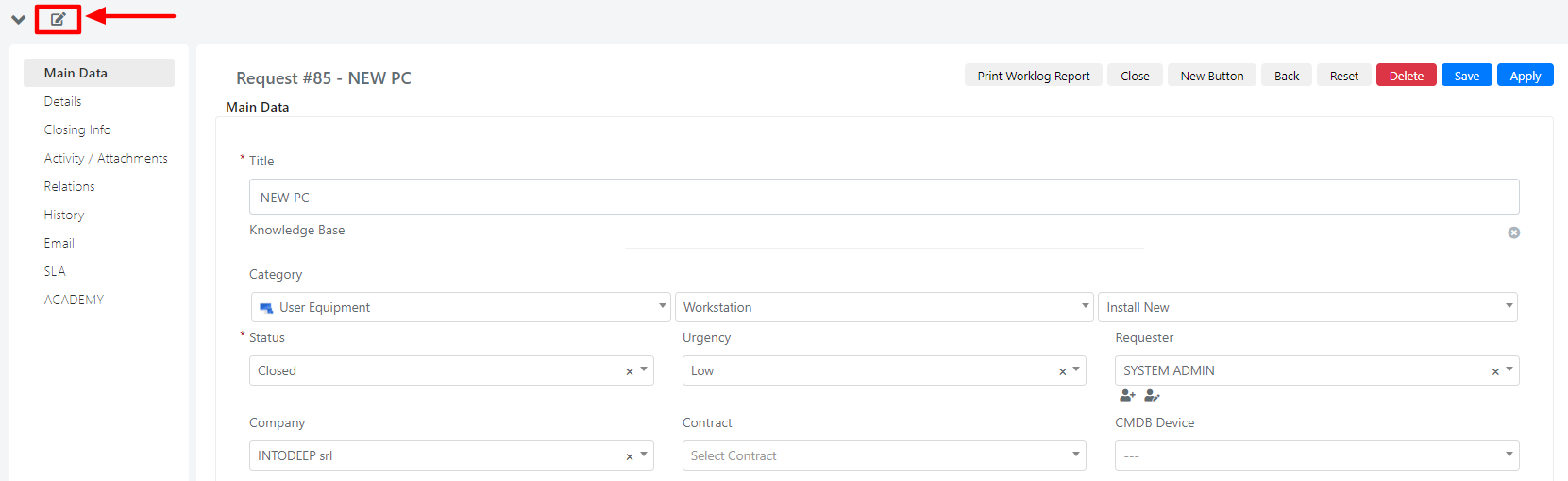The image size is (1568, 481).
Task: Switch to the Details section
Action: [62, 101]
